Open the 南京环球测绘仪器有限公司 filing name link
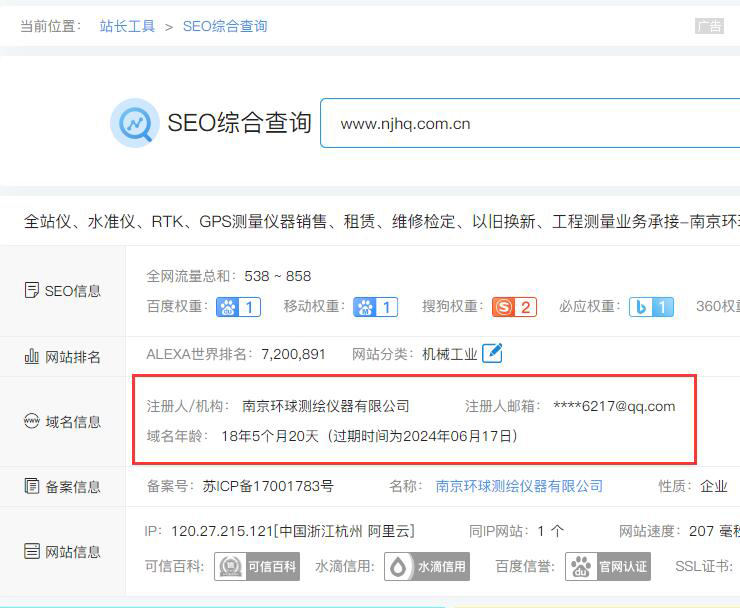Screen dimensions: 740x608 click(519, 486)
